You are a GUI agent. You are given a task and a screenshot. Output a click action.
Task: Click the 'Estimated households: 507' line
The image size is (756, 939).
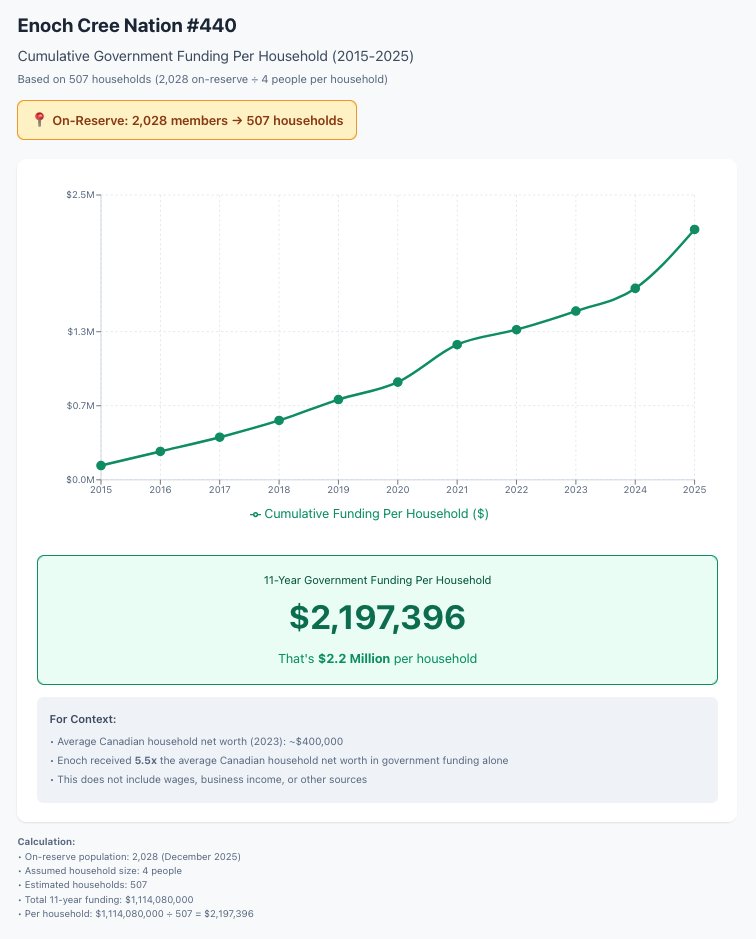pyautogui.click(x=82, y=885)
